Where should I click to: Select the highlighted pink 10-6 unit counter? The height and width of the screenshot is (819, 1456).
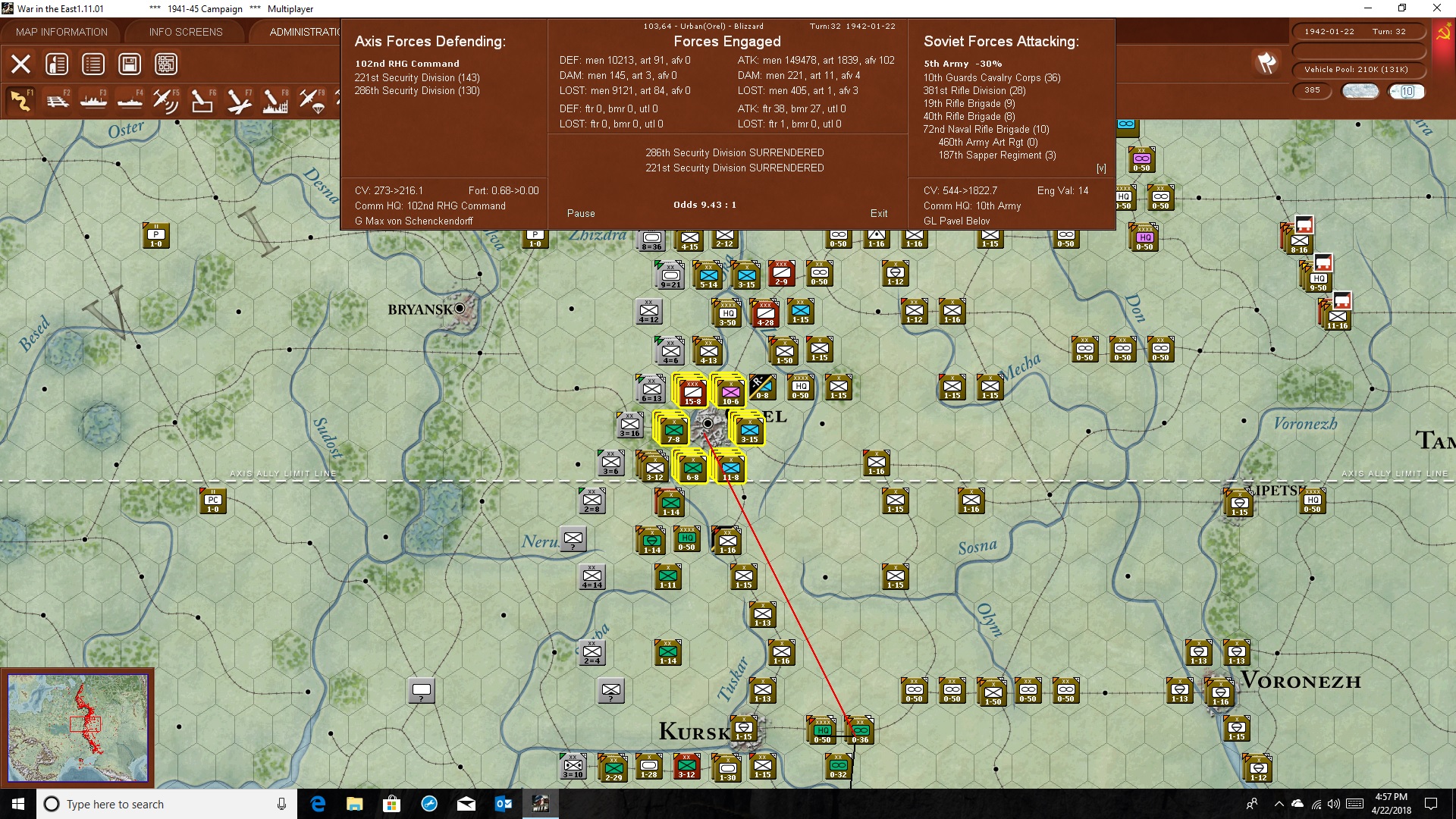pos(730,391)
